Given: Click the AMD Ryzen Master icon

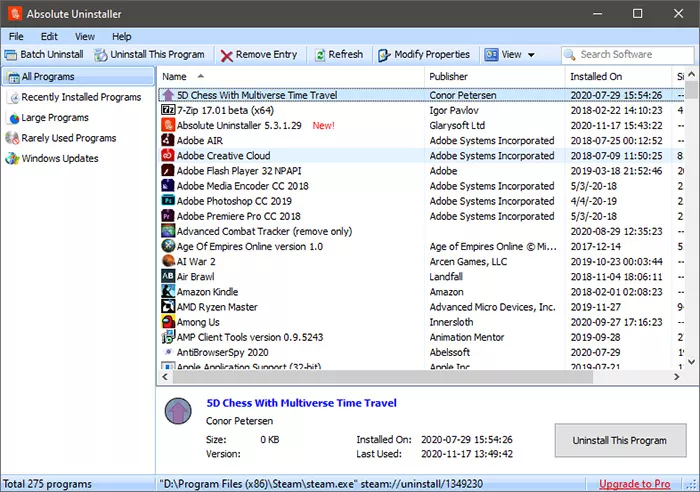Looking at the screenshot, I should tap(168, 307).
